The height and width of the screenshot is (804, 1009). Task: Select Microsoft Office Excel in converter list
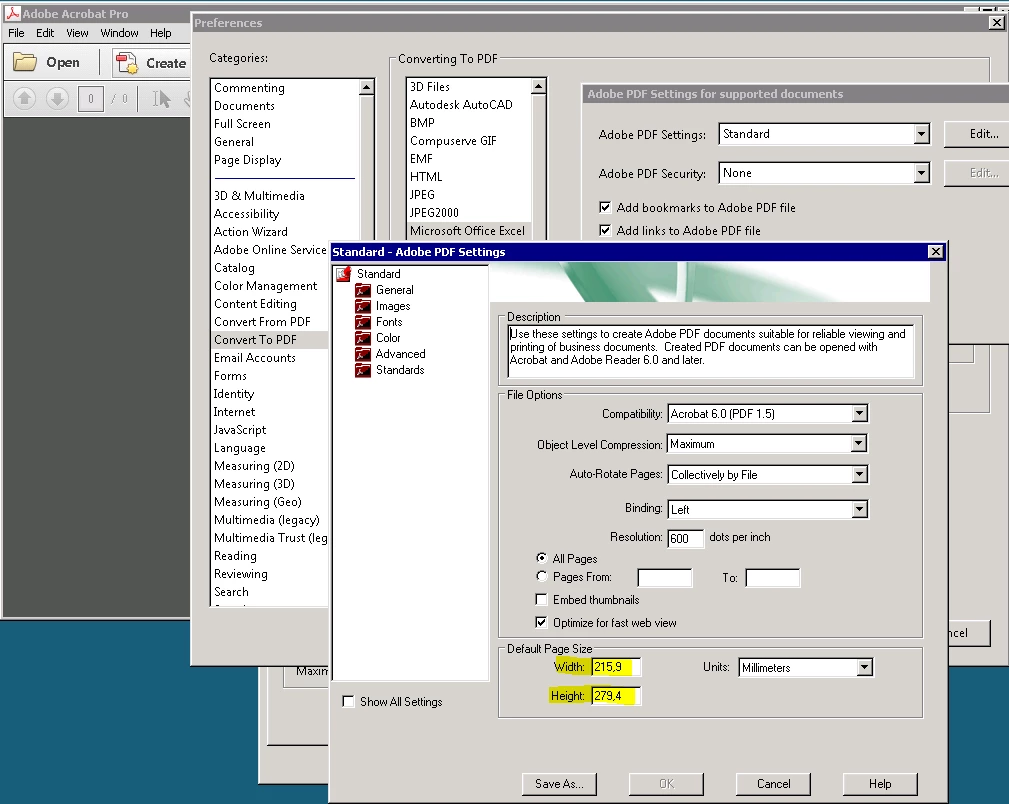click(467, 230)
